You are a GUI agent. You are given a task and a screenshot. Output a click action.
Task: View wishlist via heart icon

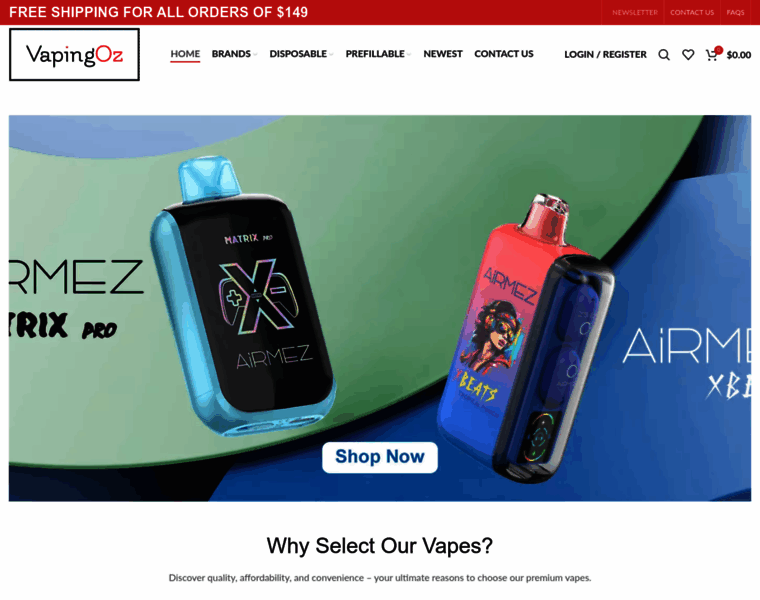coord(688,55)
